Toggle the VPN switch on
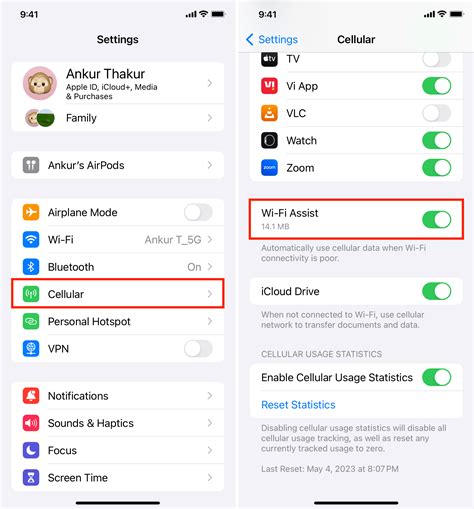Viewport: 474px width, 509px height. [198, 349]
